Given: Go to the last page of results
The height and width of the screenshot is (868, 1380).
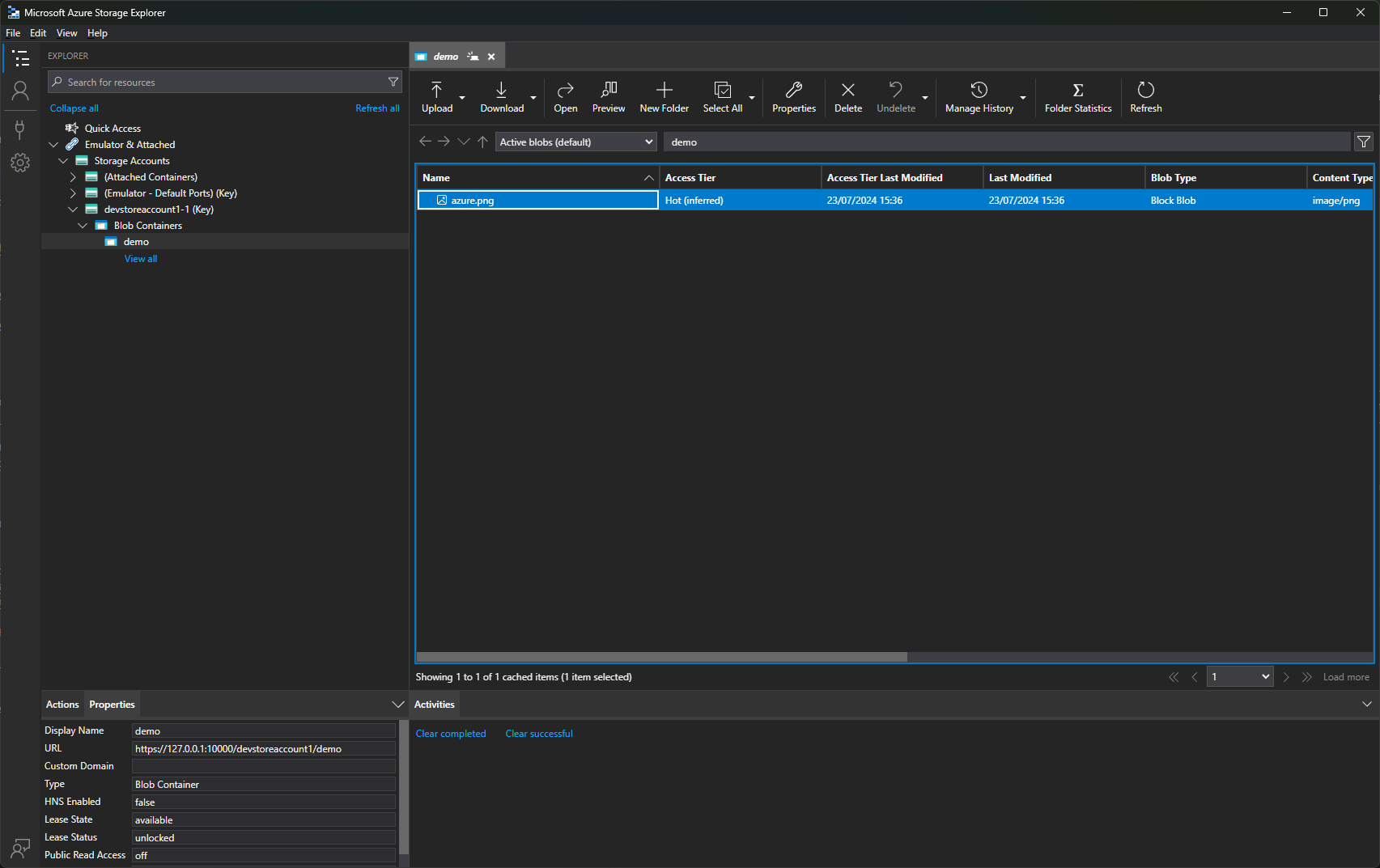Looking at the screenshot, I should point(1307,677).
